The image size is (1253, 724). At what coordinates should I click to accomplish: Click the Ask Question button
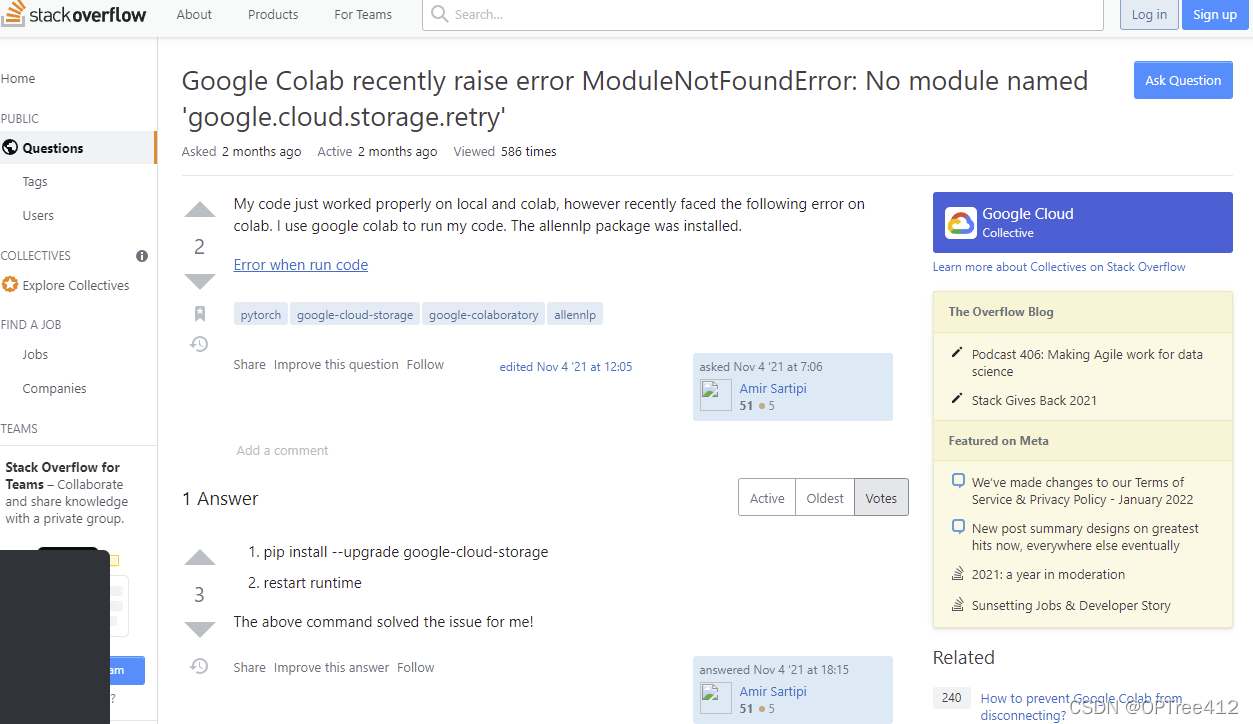tap(1182, 79)
